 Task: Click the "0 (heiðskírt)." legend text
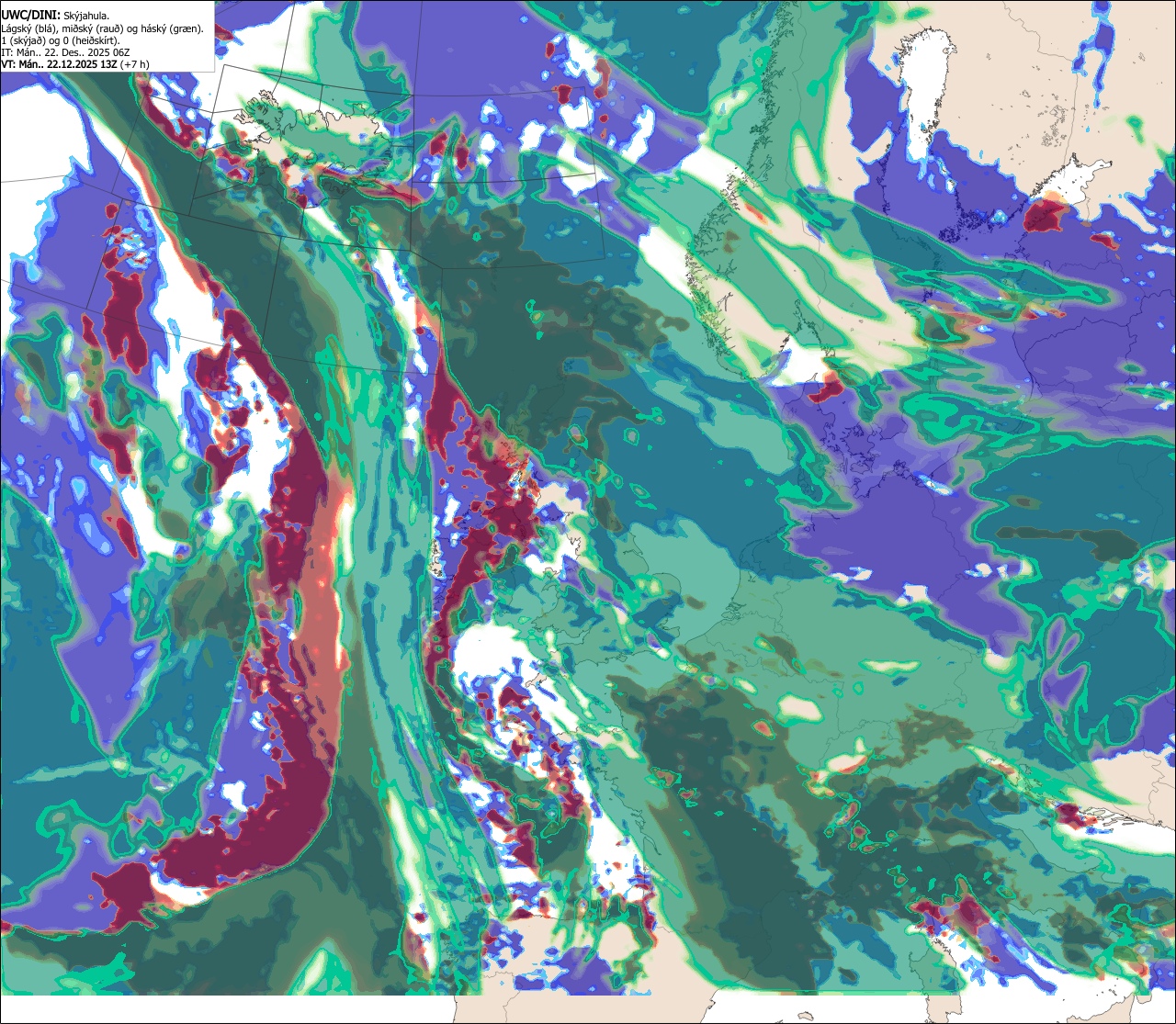pyautogui.click(x=91, y=41)
